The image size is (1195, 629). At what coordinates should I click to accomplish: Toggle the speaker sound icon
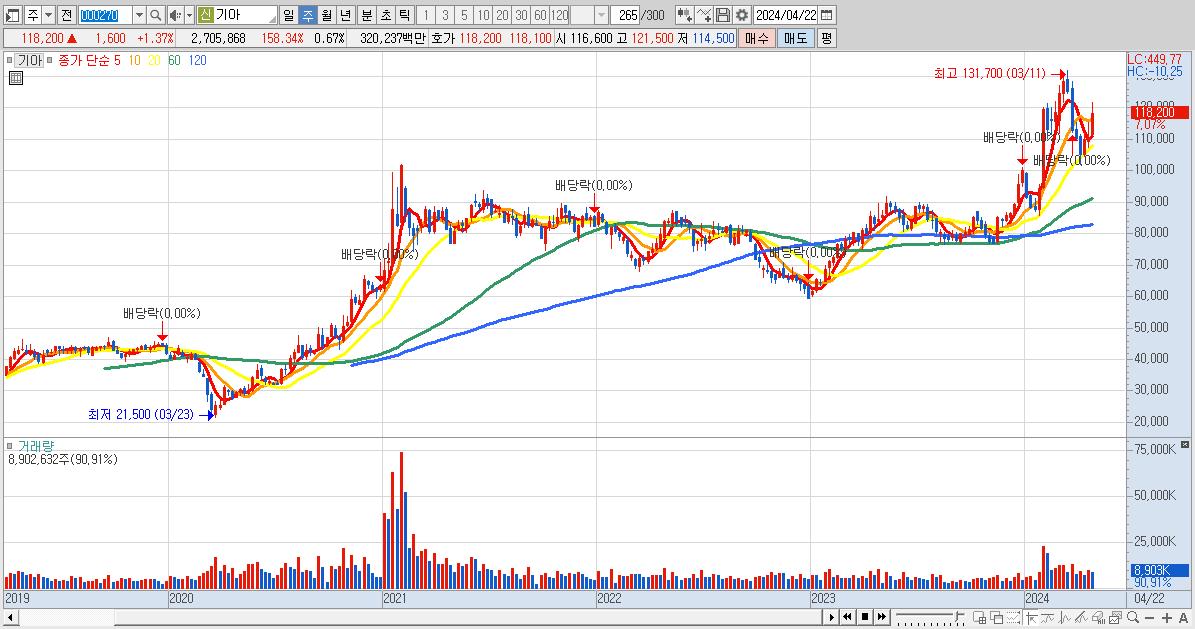pos(175,15)
